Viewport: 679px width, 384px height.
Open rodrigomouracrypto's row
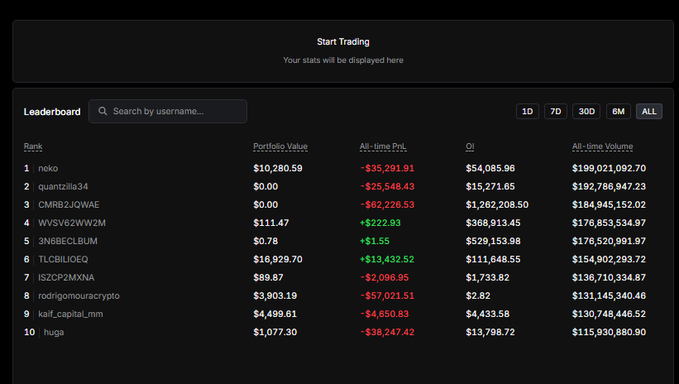(x=79, y=296)
